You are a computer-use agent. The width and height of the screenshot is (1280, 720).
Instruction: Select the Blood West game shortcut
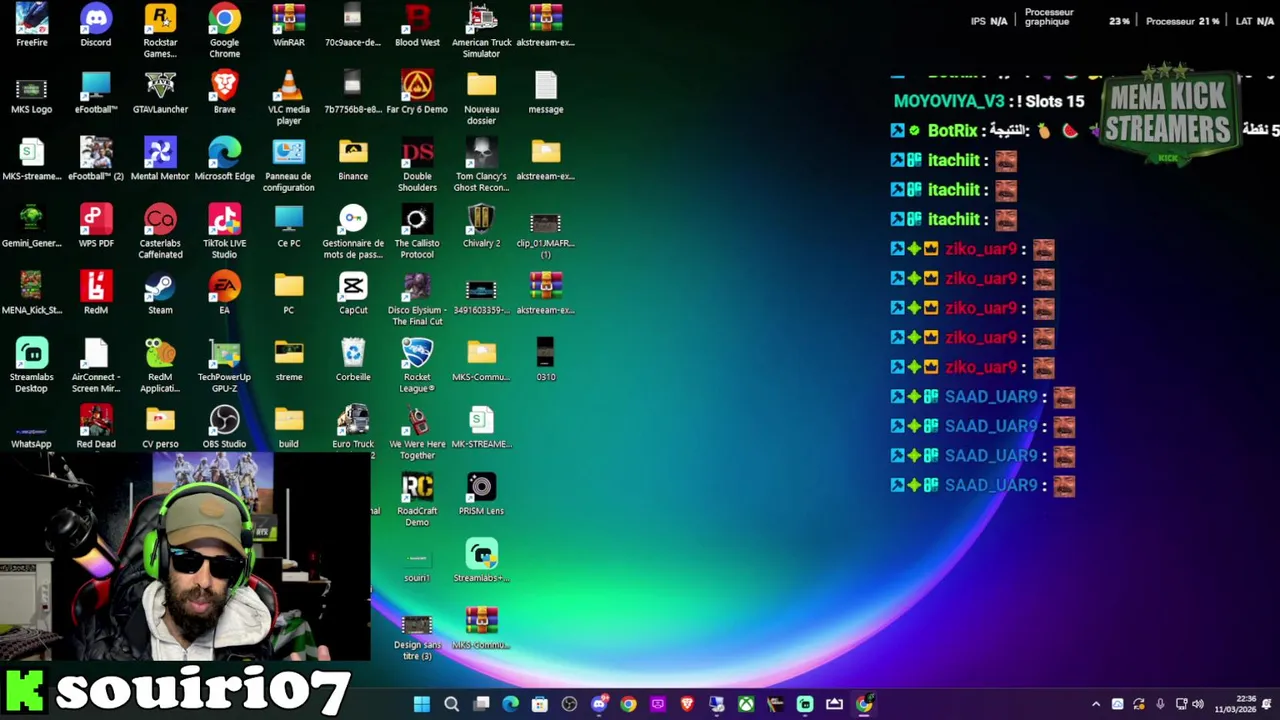(417, 25)
